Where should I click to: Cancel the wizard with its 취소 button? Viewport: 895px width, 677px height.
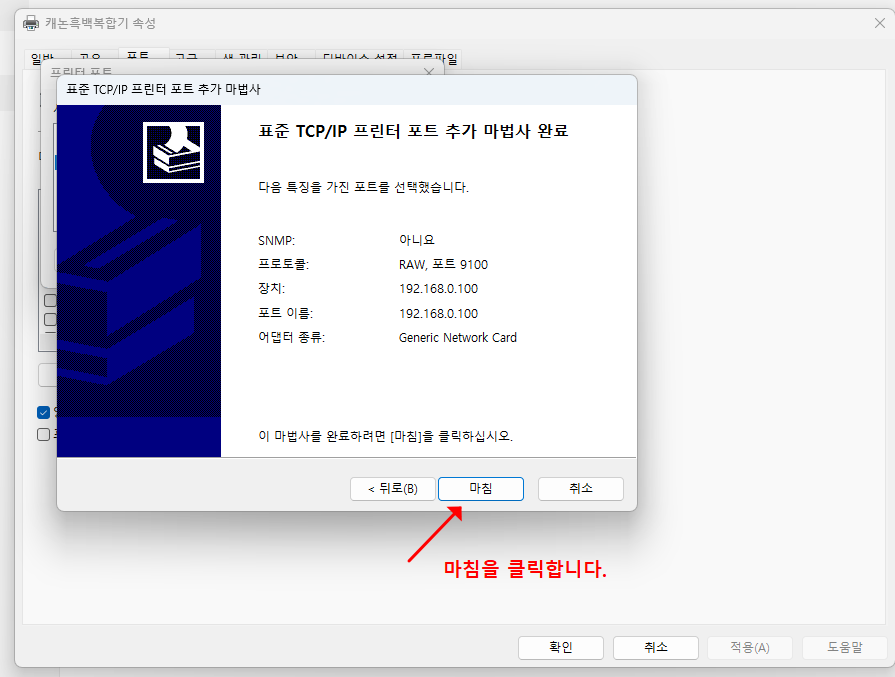(x=580, y=489)
